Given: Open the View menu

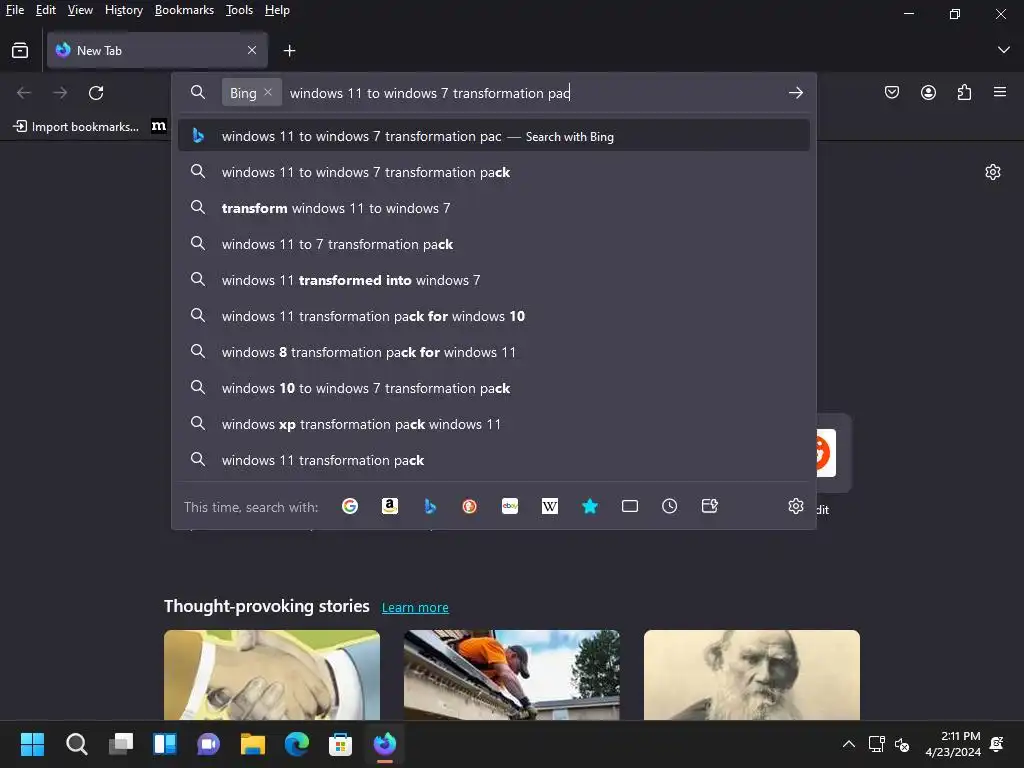Looking at the screenshot, I should point(80,10).
